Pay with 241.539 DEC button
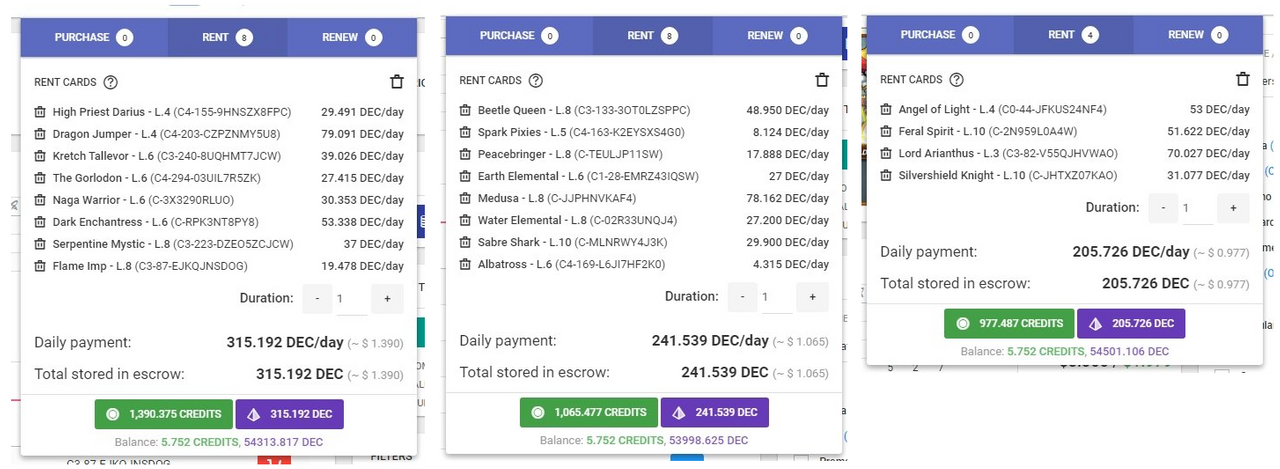The height and width of the screenshot is (469, 1280). coord(713,412)
